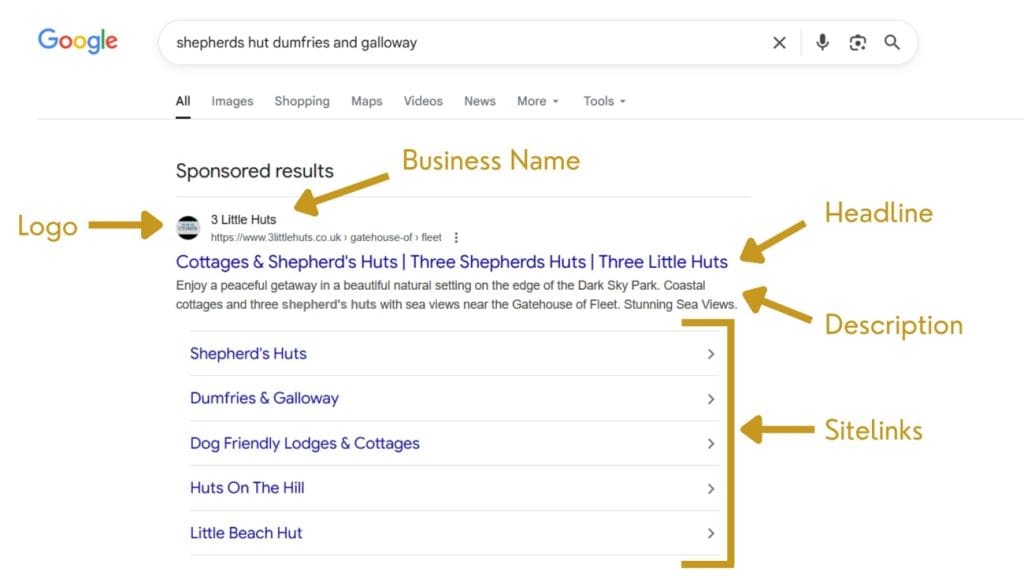Expand the Little Beach Hut sitelink chevron
Viewport: 1024px width, 576px height.
[x=711, y=533]
